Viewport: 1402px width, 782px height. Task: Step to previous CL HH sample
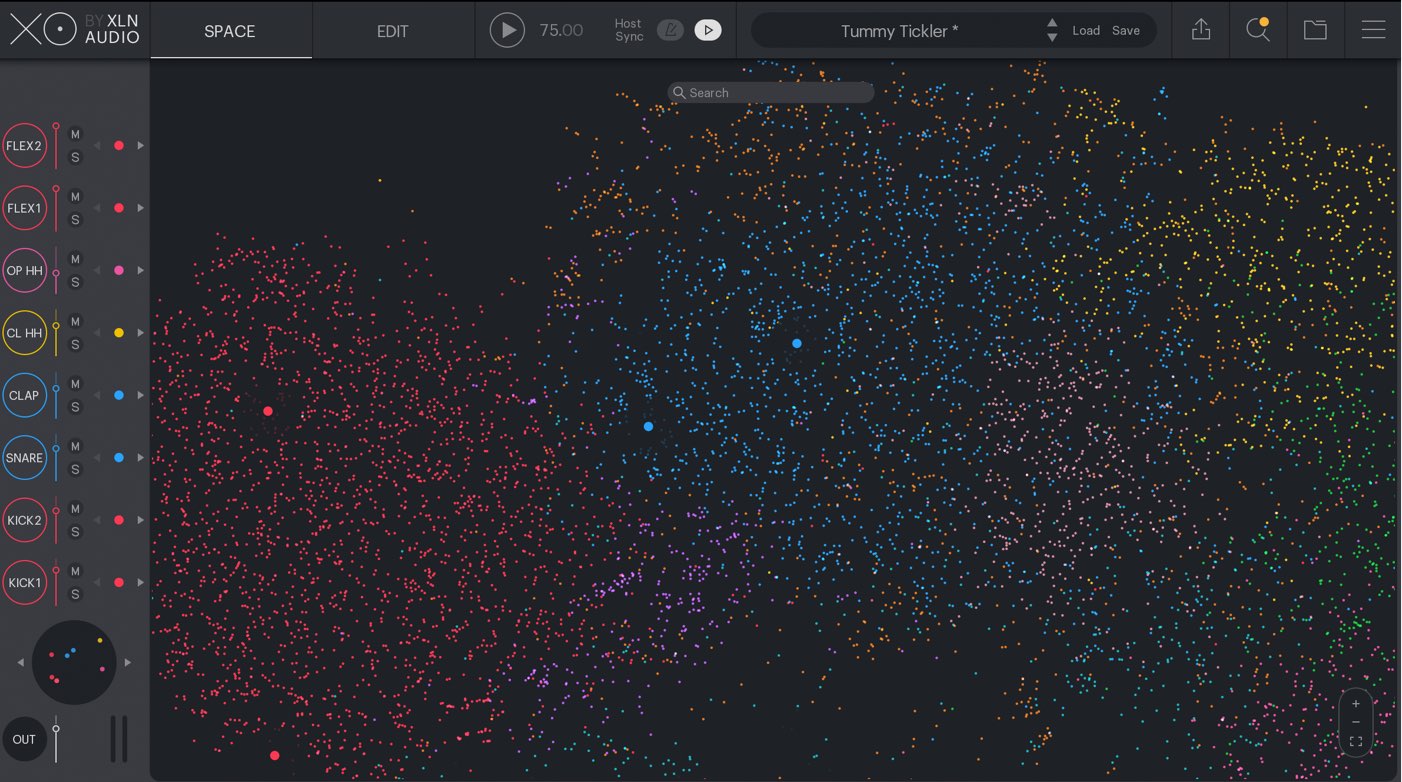[97, 333]
